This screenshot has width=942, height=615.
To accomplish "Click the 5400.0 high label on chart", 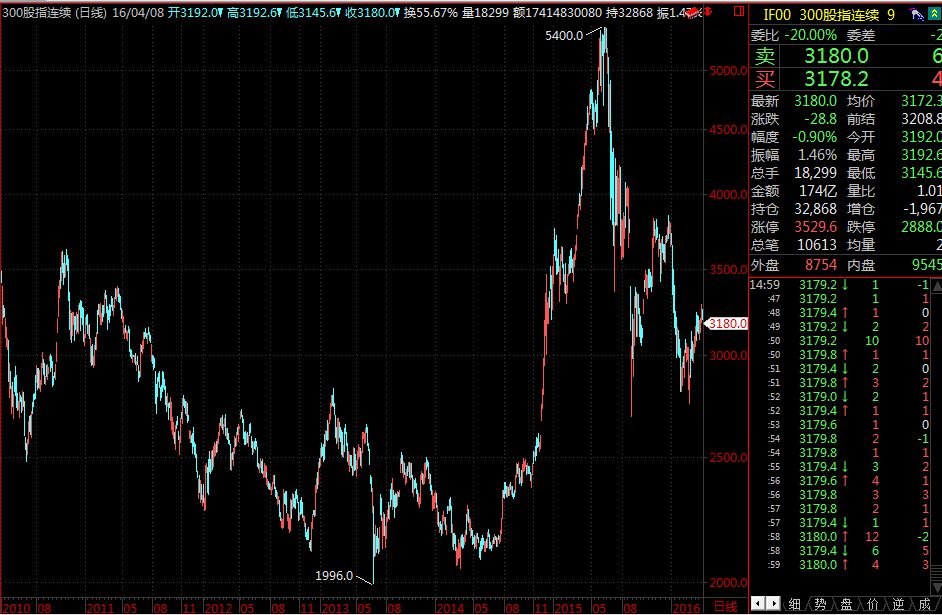I will click(x=564, y=35).
